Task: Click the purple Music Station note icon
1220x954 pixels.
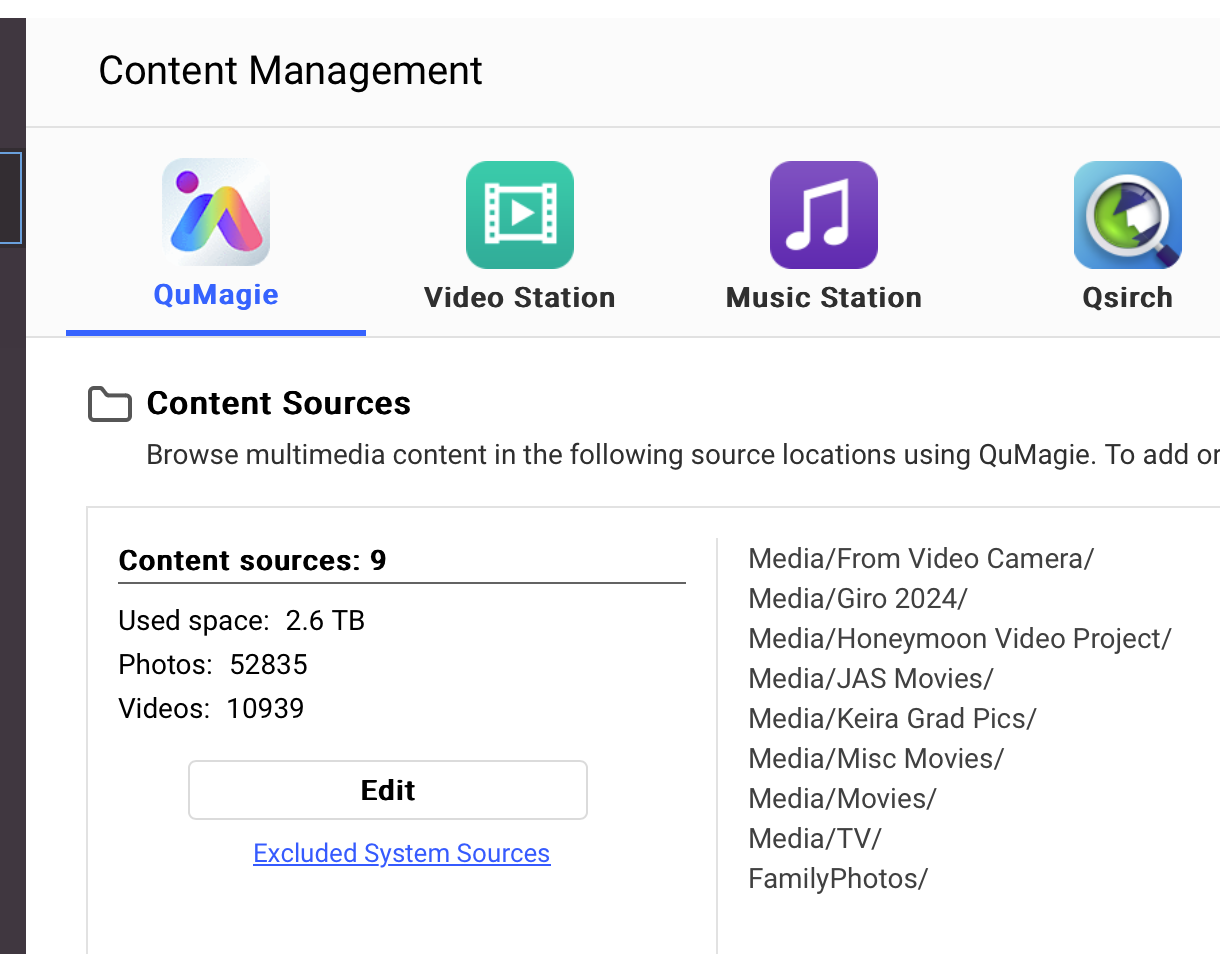Action: tap(823, 214)
